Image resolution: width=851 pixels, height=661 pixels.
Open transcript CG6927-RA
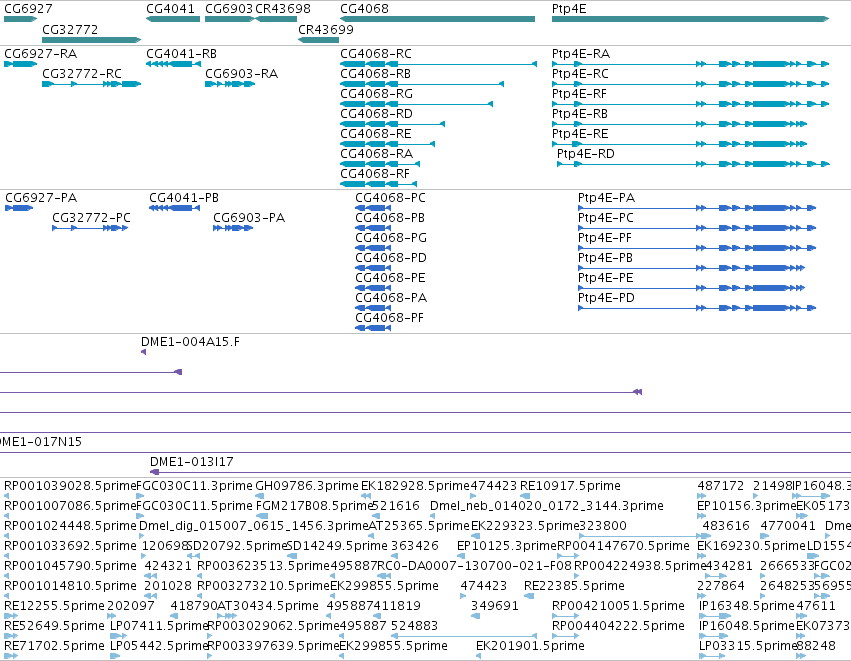(x=21, y=64)
